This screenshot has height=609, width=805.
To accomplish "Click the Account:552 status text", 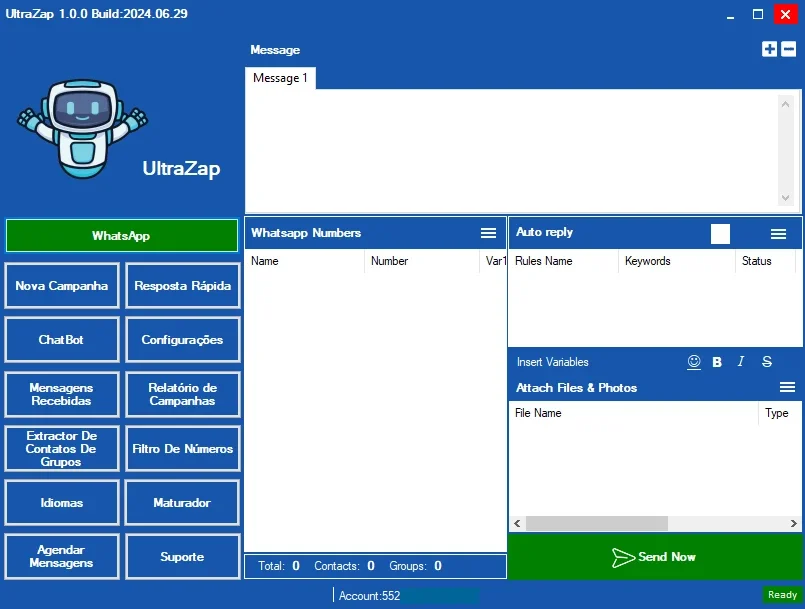I will pos(370,596).
